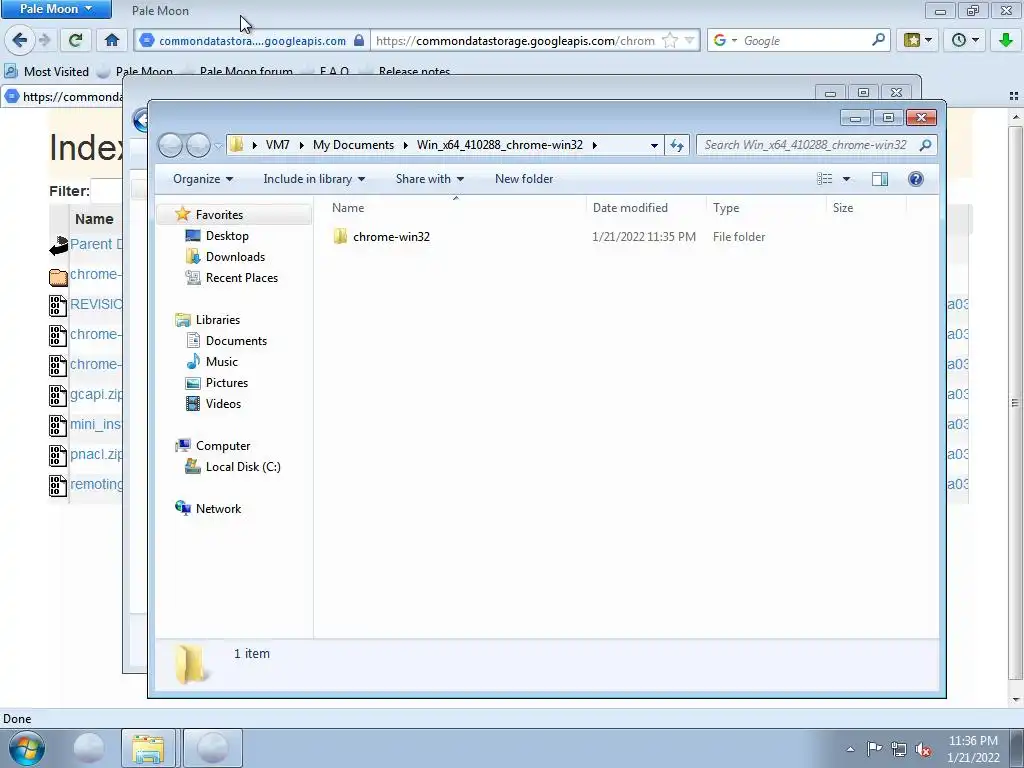Open the Action Center flag icon
The height and width of the screenshot is (768, 1024).
874,749
